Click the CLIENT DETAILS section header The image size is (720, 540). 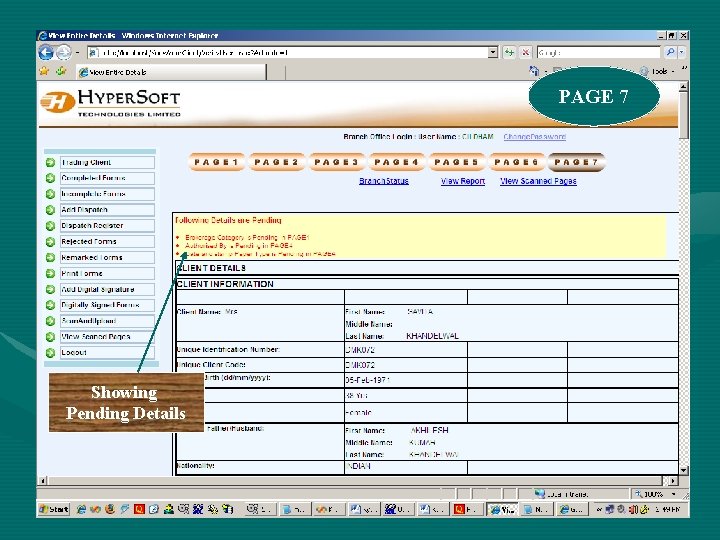[x=211, y=268]
